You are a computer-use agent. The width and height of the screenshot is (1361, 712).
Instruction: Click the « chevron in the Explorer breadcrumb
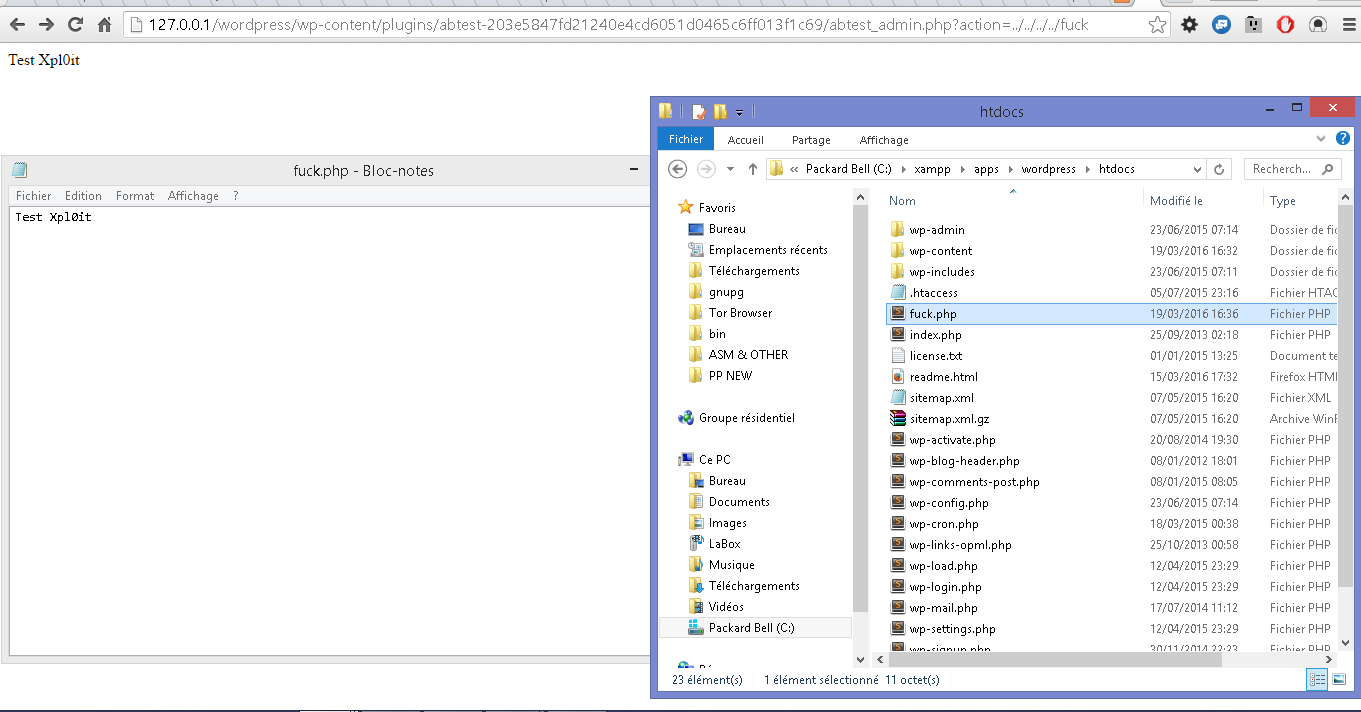pyautogui.click(x=794, y=169)
